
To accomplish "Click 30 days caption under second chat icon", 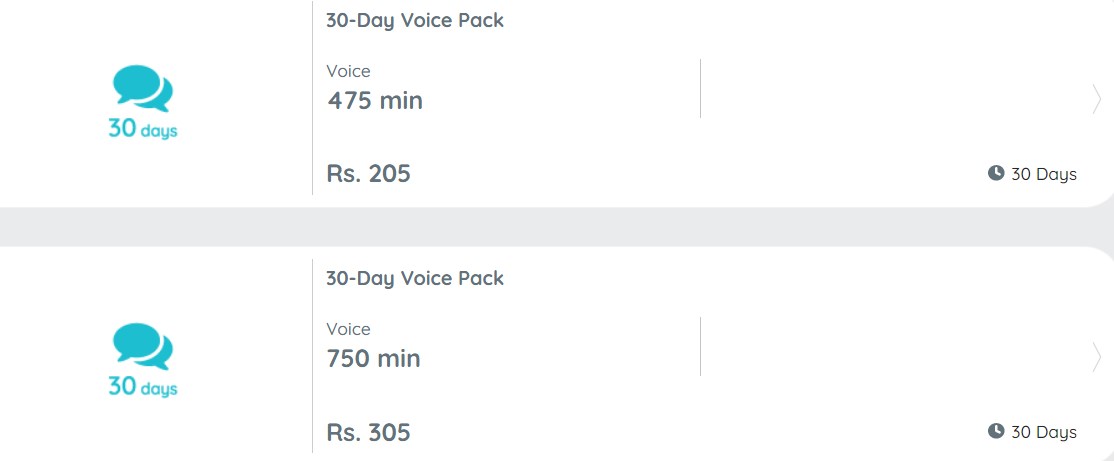I will point(143,386).
